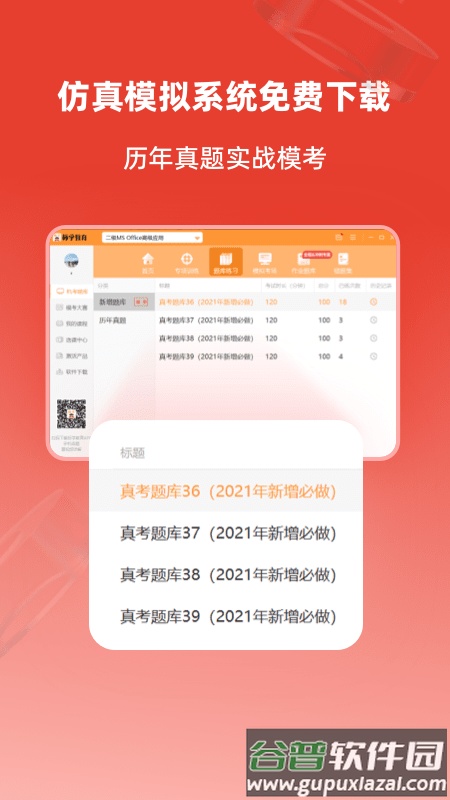Open history clock for 真考题库38 row
The width and height of the screenshot is (450, 800).
(x=373, y=338)
